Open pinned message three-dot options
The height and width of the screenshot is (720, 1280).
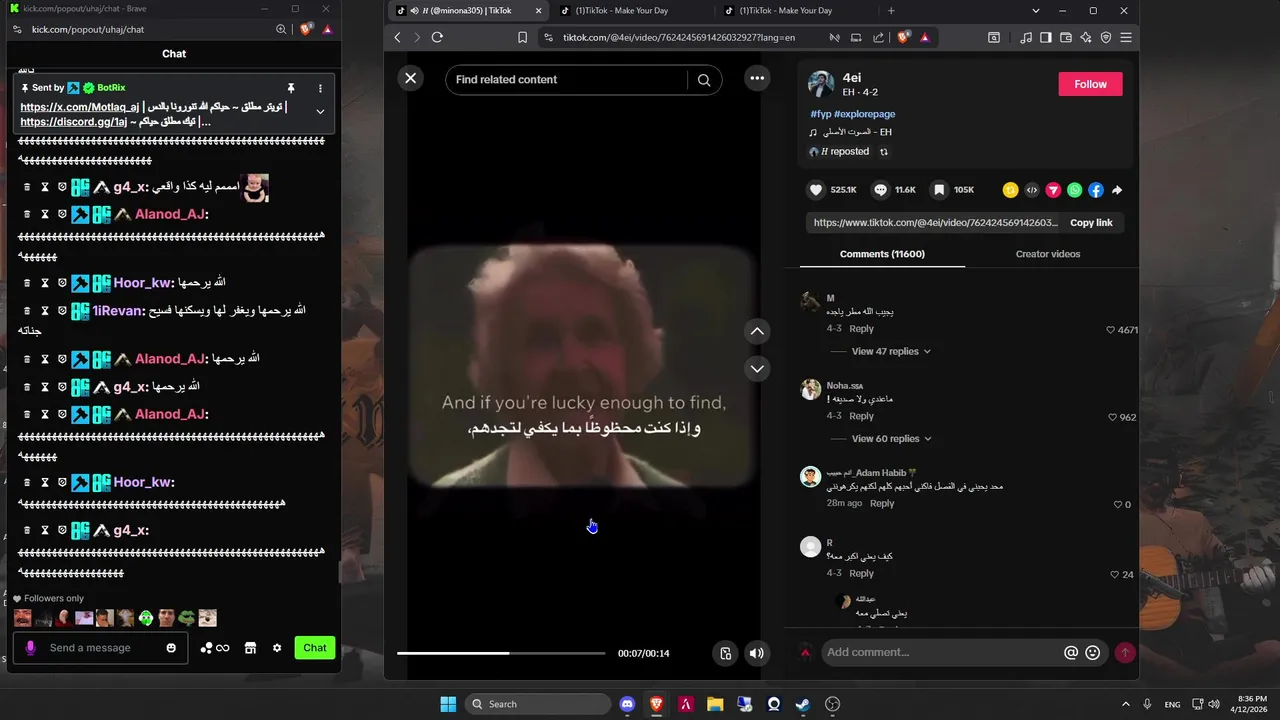[x=320, y=88]
